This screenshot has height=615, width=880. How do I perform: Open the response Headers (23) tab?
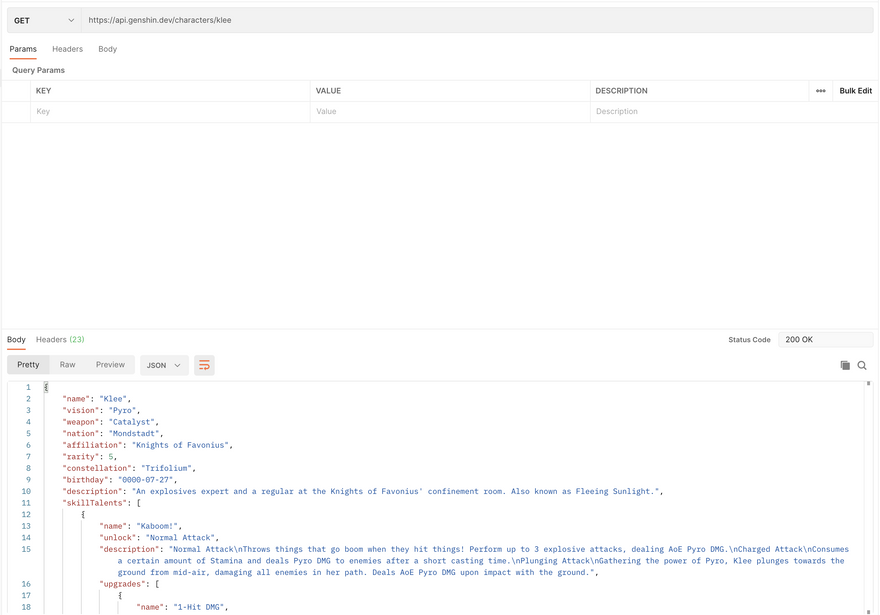(x=60, y=339)
